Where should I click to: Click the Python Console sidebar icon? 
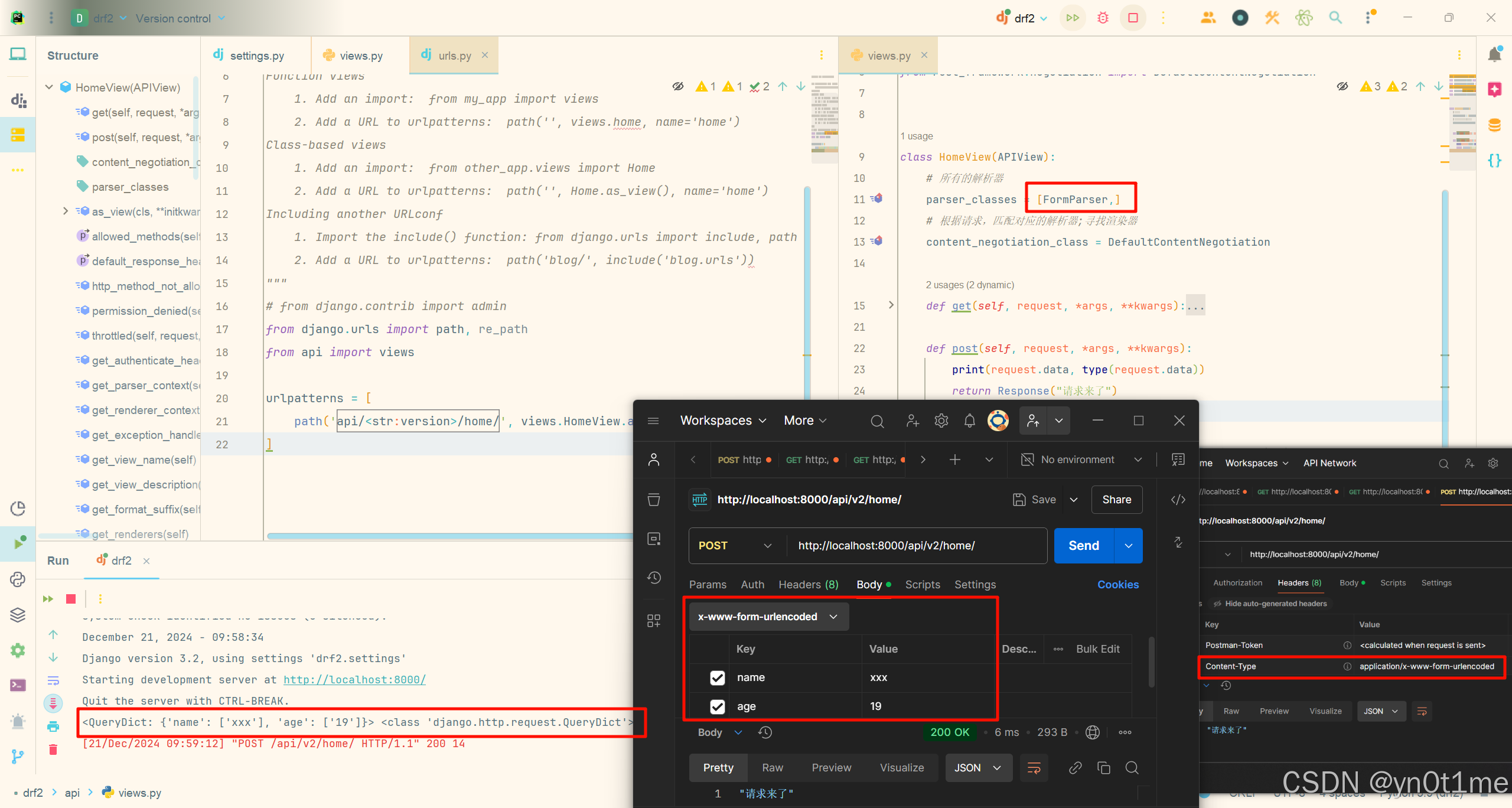[x=18, y=579]
